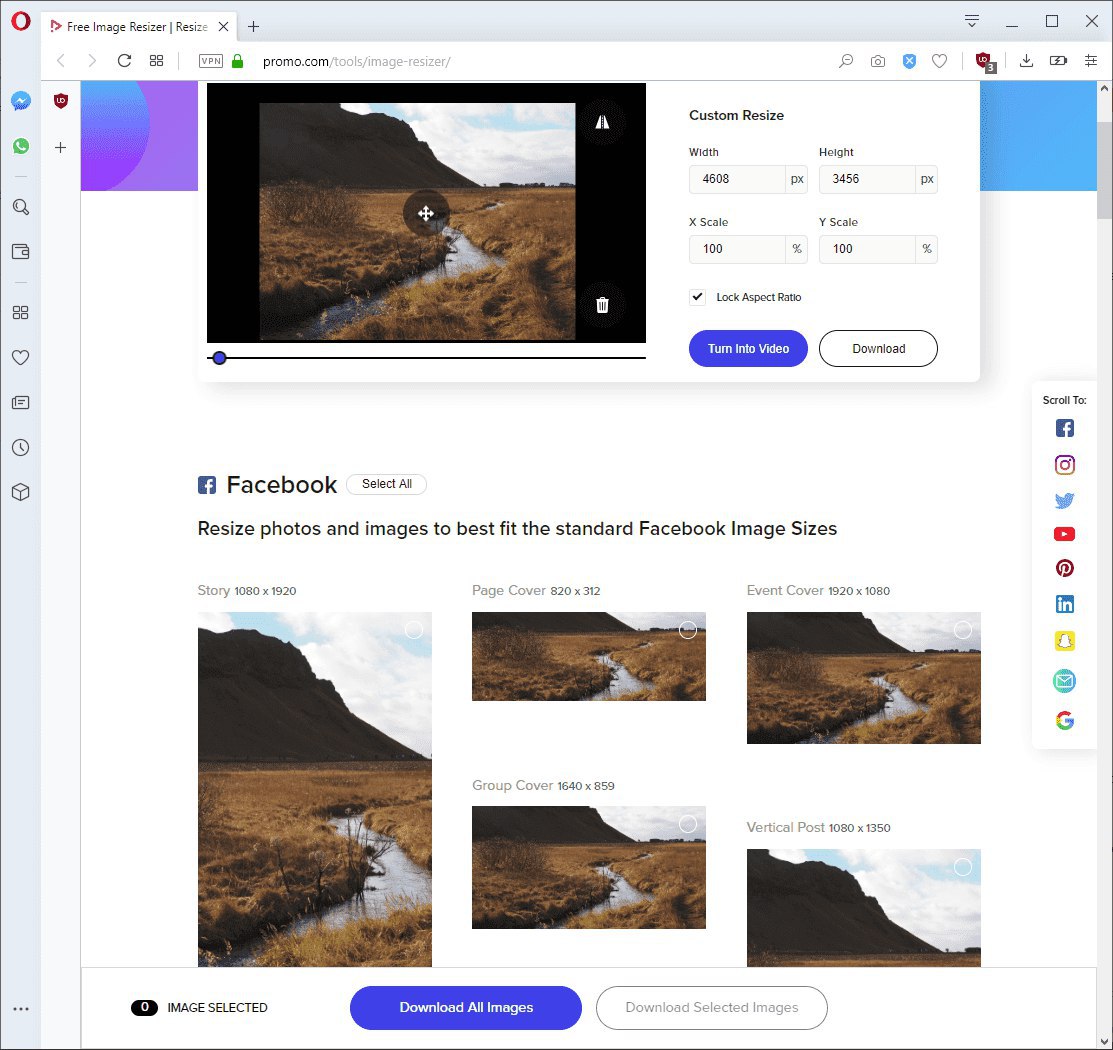Jump to Snapchat section in Scroll To panel

pyautogui.click(x=1064, y=641)
